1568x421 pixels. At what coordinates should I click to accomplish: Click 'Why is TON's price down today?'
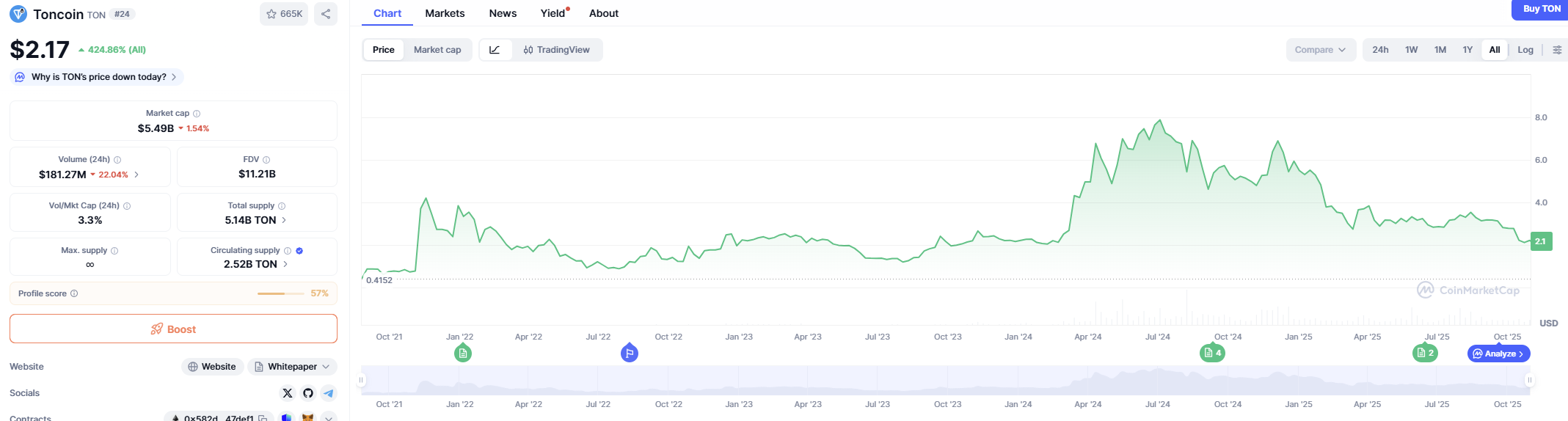point(98,77)
